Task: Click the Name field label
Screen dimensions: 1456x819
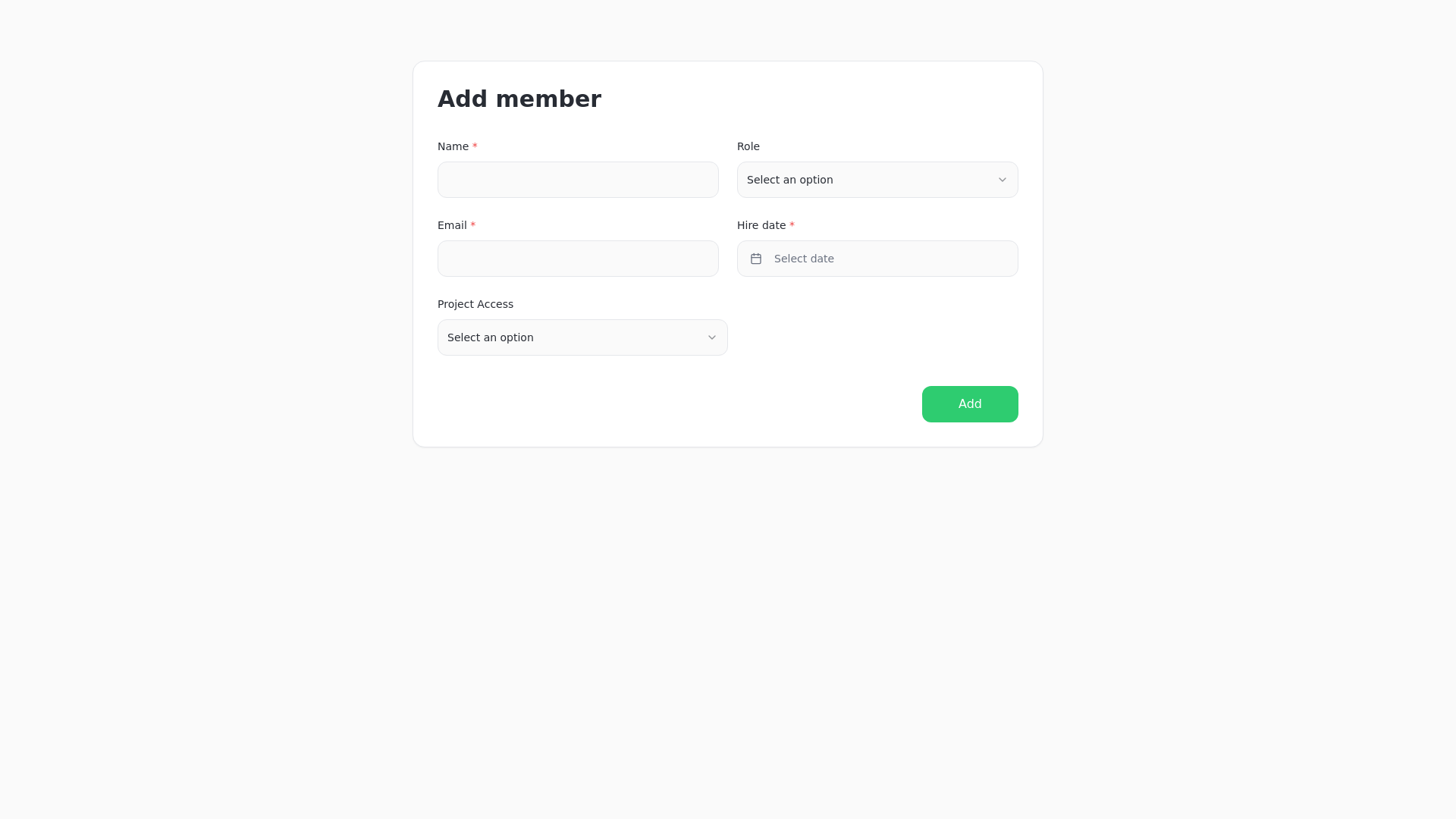Action: click(x=453, y=146)
